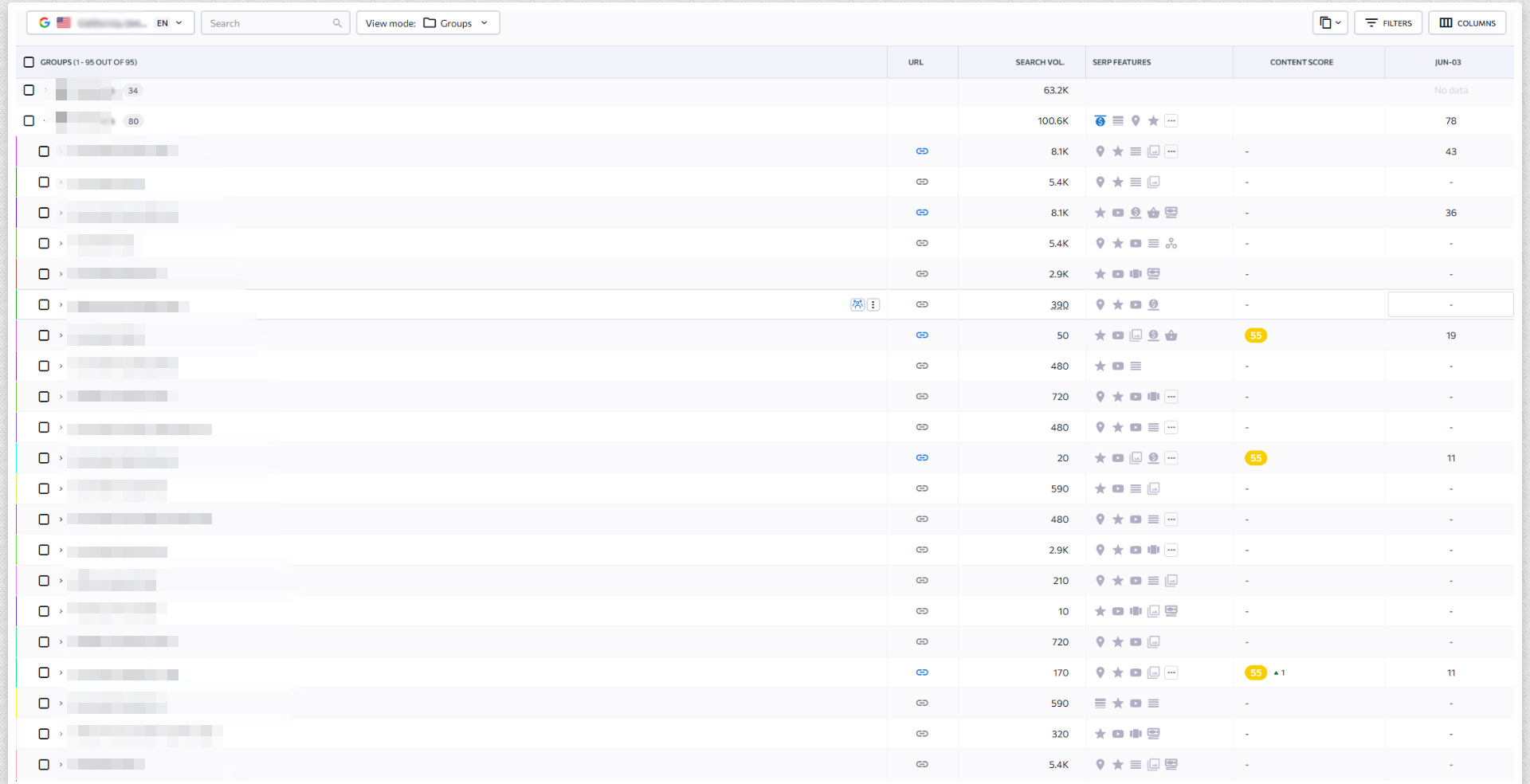The image size is (1530, 784).
Task: Check the box for the 34-keyword group
Action: [29, 90]
